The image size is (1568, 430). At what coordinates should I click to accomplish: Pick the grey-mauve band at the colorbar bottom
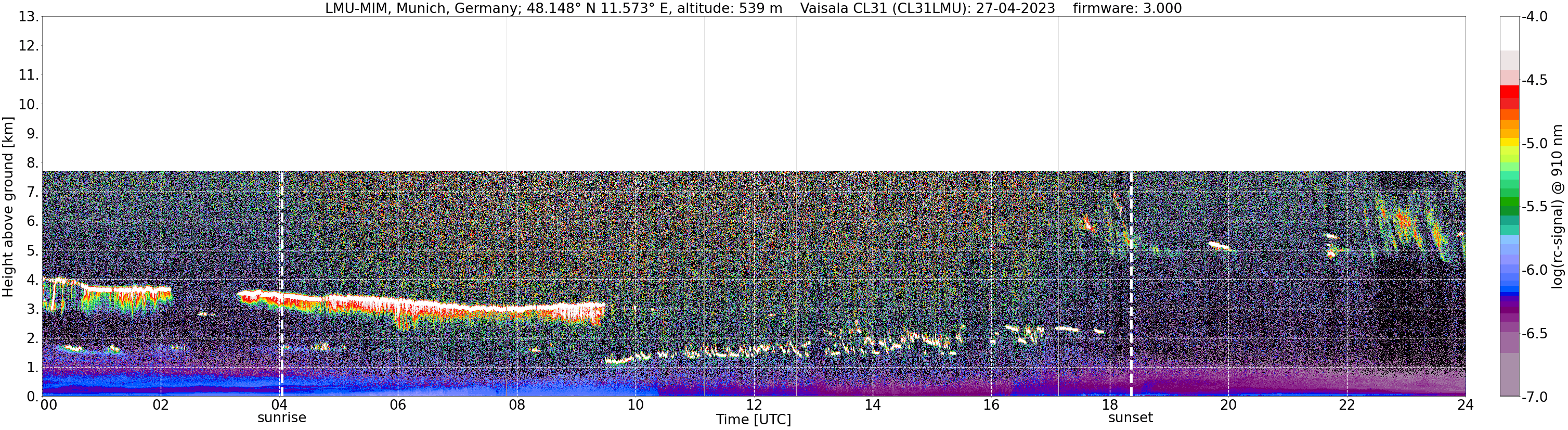click(1510, 375)
